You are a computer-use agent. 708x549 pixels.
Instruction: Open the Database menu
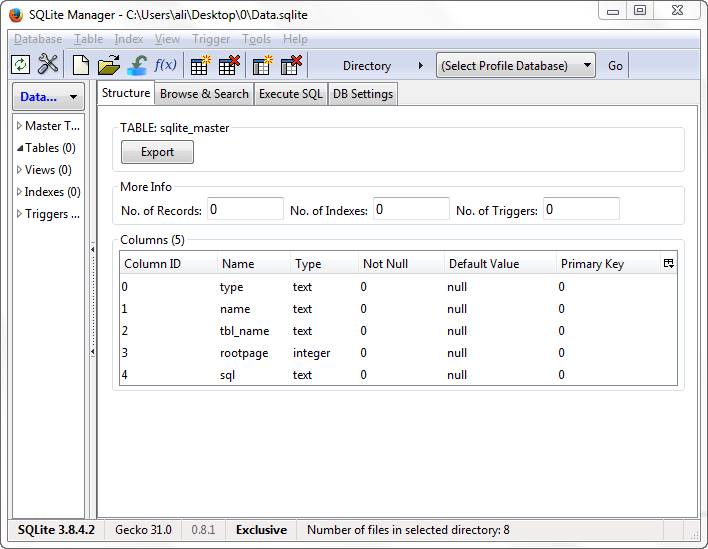(x=38, y=39)
